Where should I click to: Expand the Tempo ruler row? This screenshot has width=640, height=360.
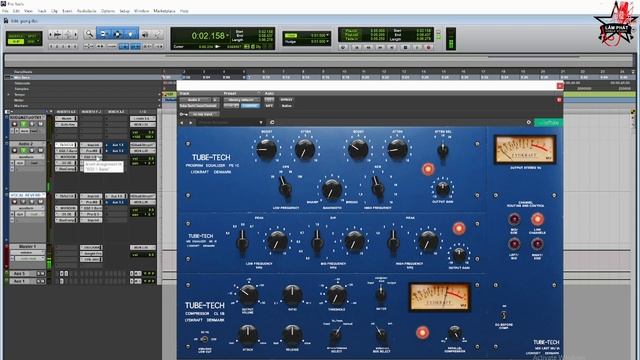pos(9,94)
